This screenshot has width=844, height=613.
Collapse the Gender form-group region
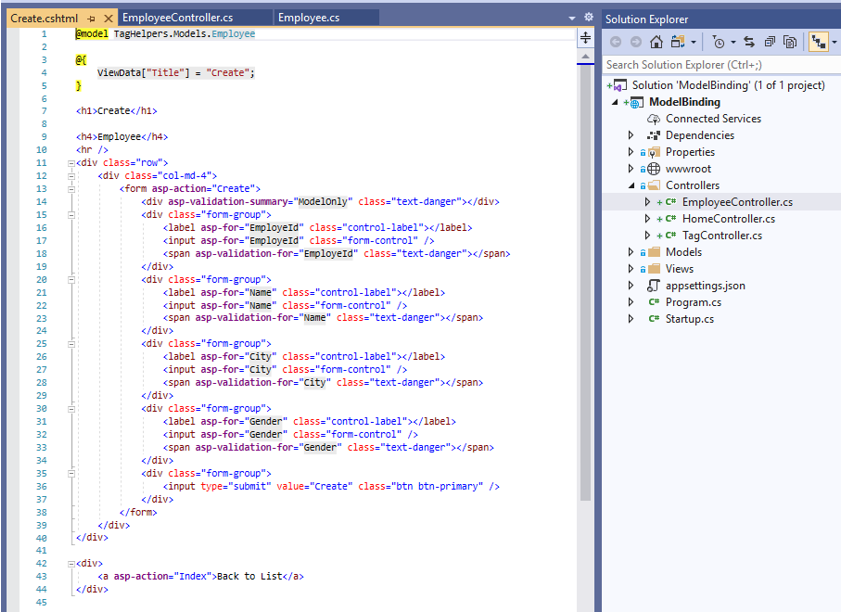pyautogui.click(x=71, y=409)
